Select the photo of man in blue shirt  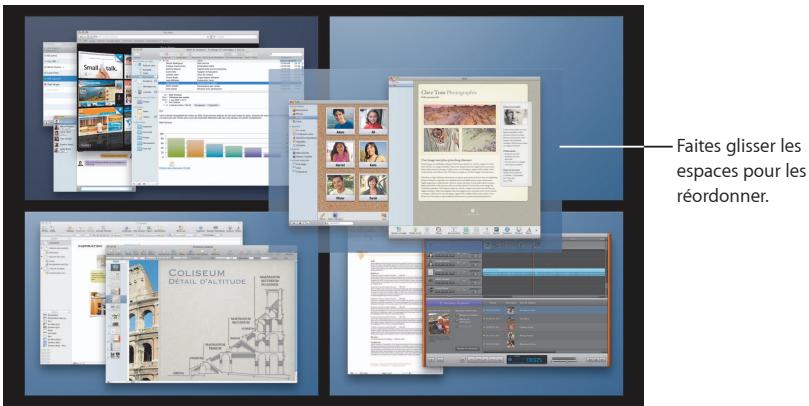pos(341,121)
